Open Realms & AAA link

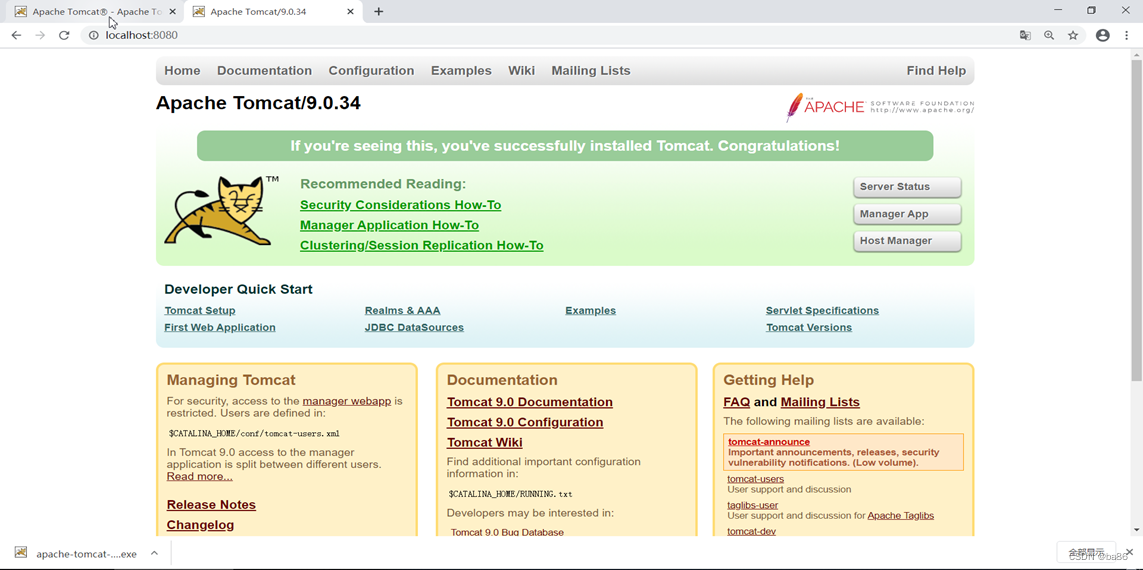tap(402, 311)
